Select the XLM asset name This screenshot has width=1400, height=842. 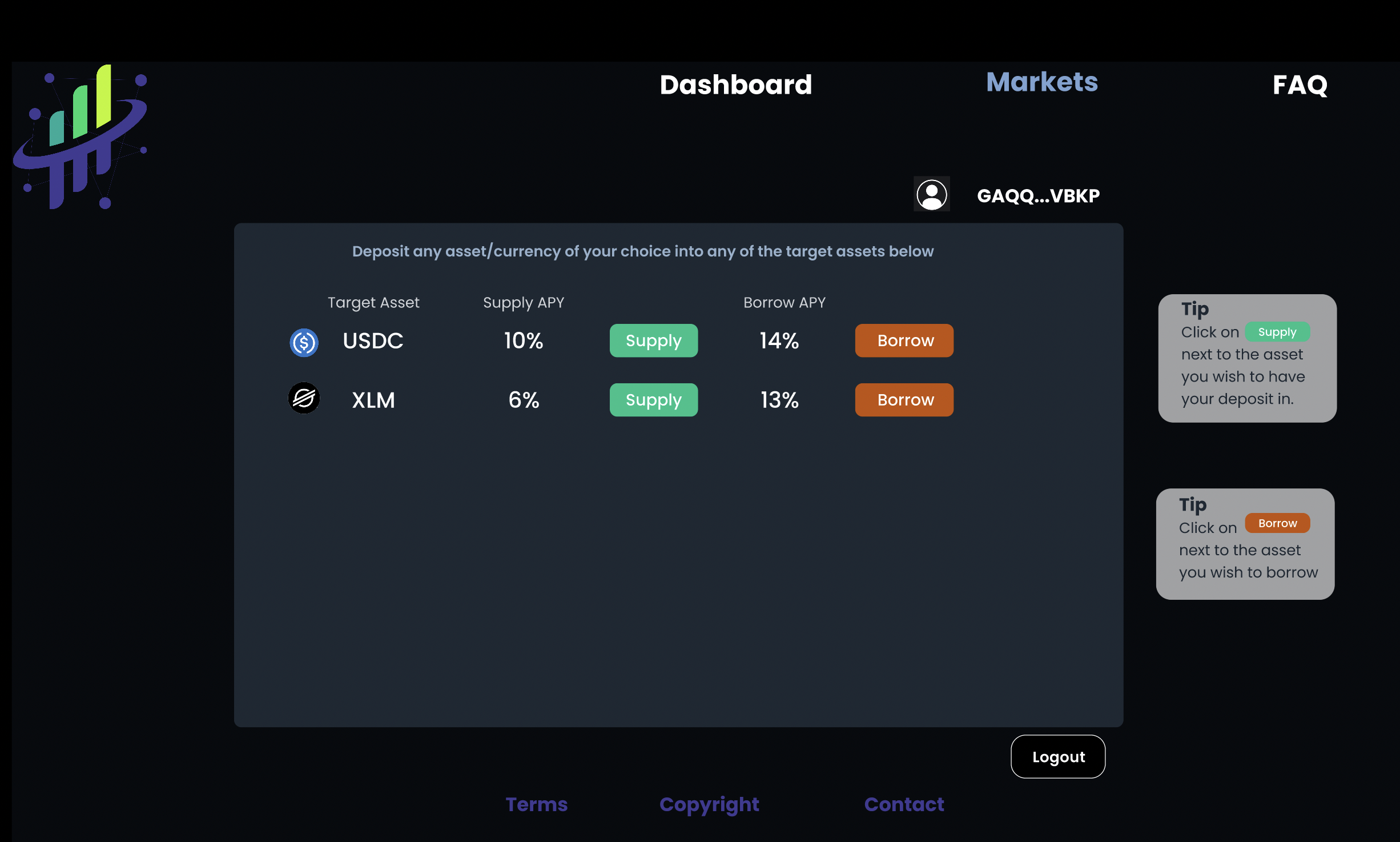tap(373, 400)
